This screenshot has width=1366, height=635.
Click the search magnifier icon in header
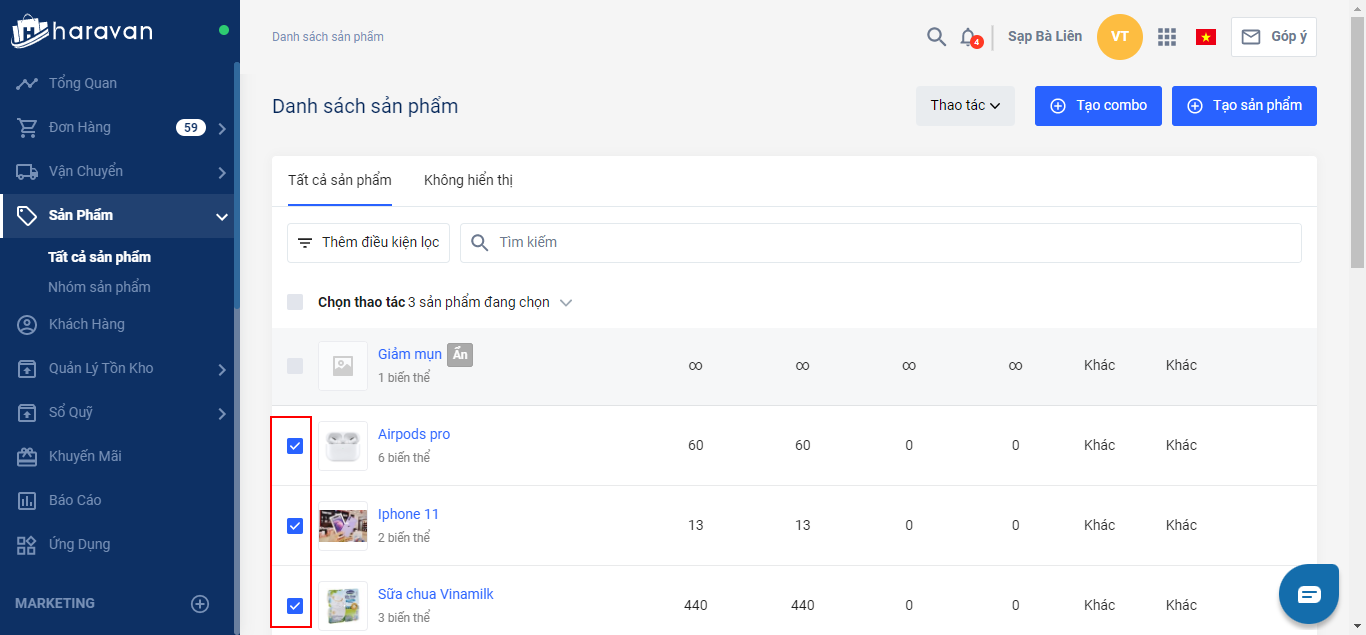pos(936,37)
